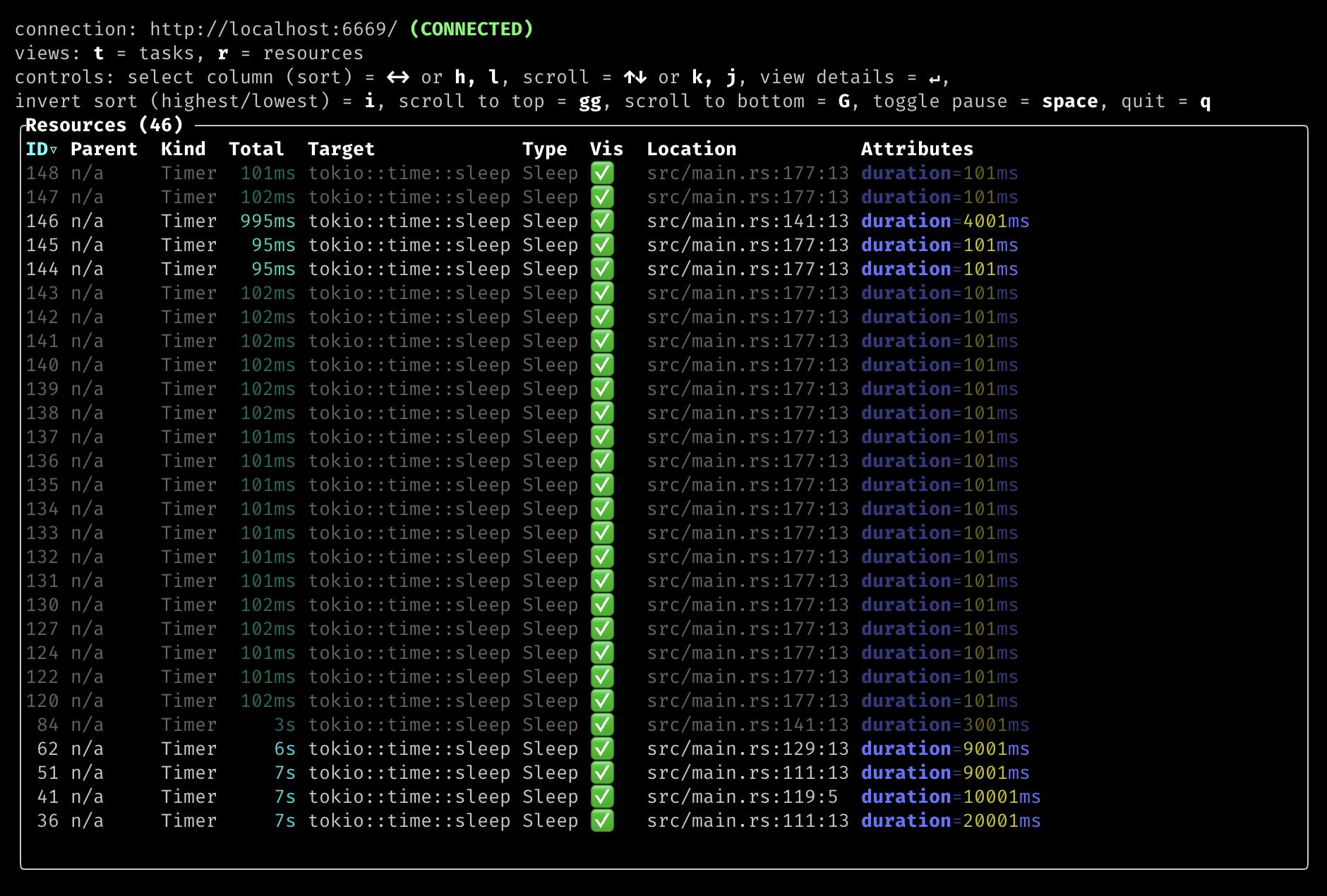Select the Attributes column header
The height and width of the screenshot is (896, 1327).
[x=918, y=149]
